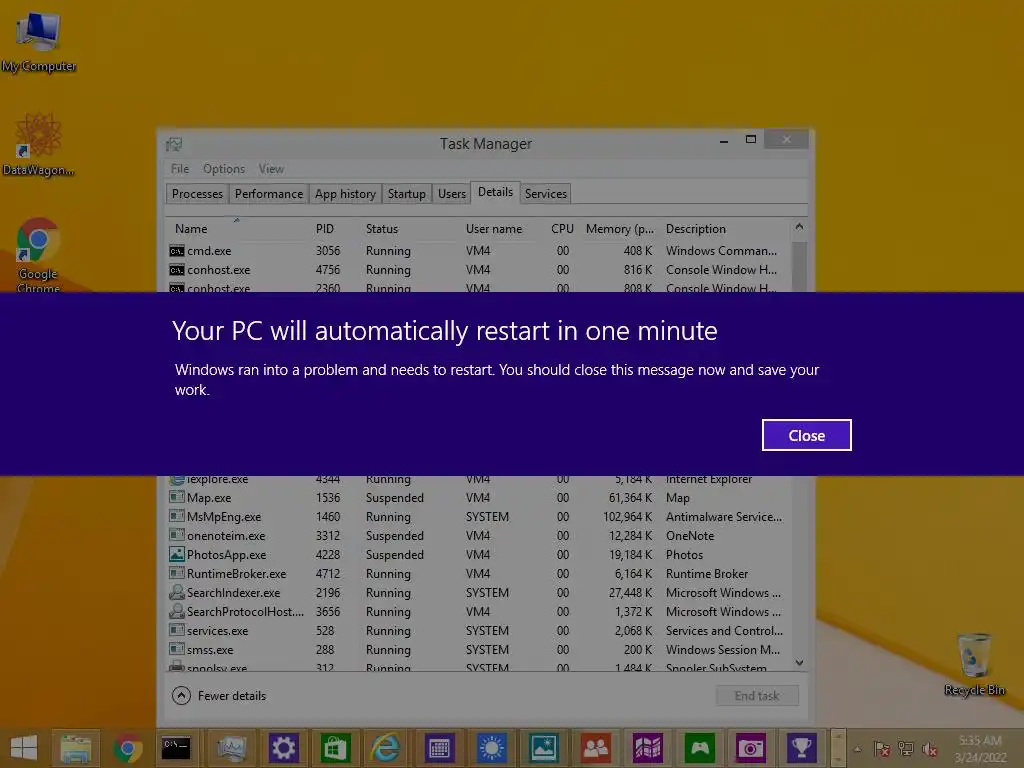
Task: Sort by the Status column header
Action: 382,229
